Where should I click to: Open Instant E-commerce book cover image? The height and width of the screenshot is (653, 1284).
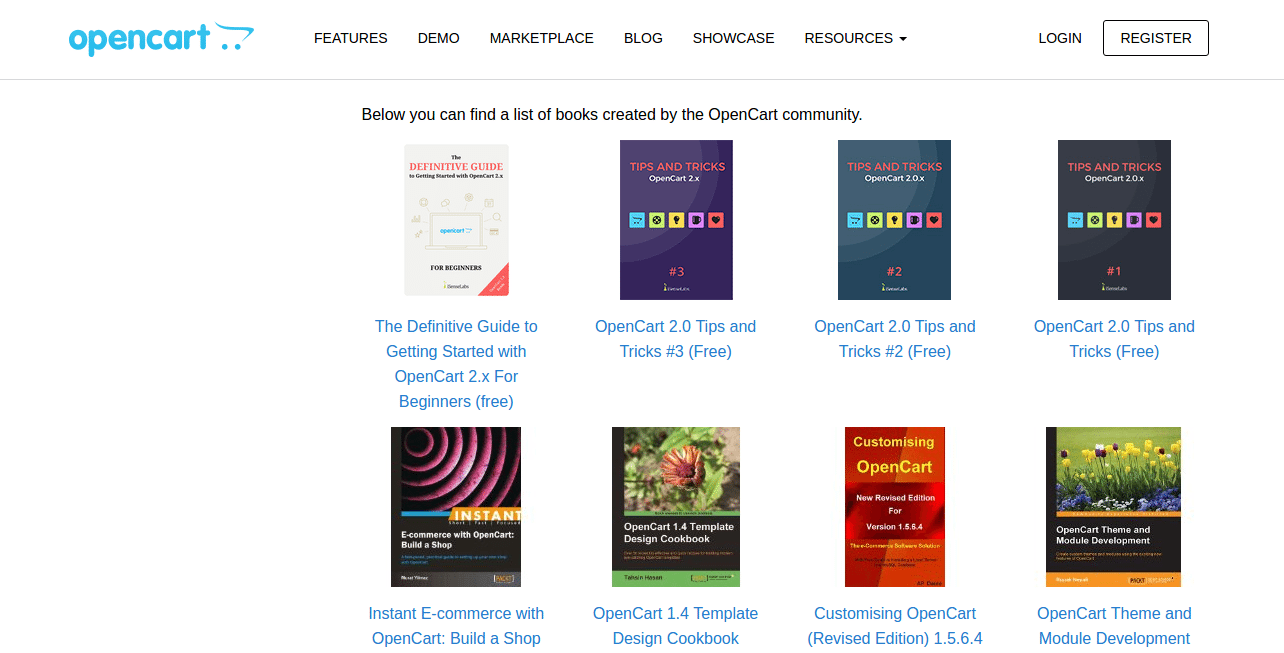(456, 507)
